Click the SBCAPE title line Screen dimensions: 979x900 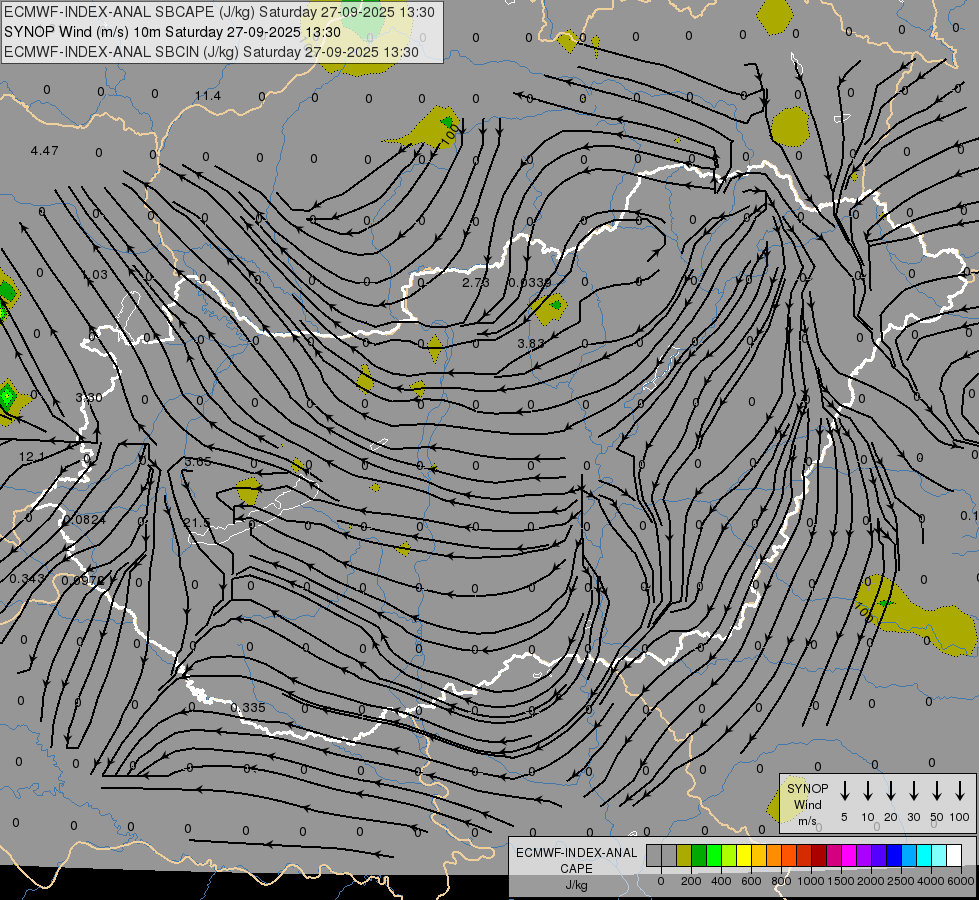[x=219, y=12]
